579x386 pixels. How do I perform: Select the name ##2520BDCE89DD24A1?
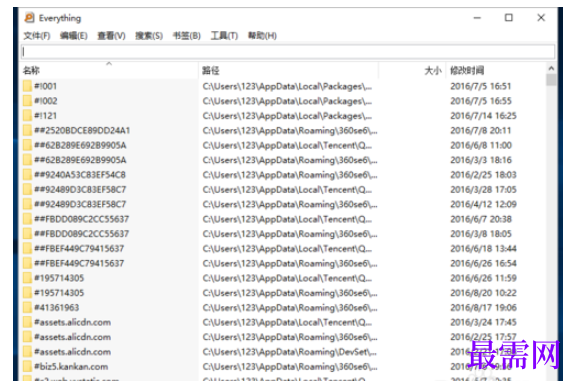coord(82,130)
